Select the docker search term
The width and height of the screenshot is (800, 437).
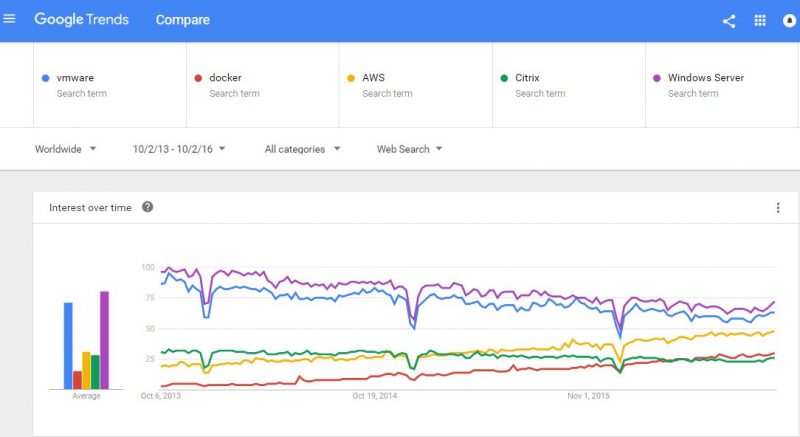[226, 78]
